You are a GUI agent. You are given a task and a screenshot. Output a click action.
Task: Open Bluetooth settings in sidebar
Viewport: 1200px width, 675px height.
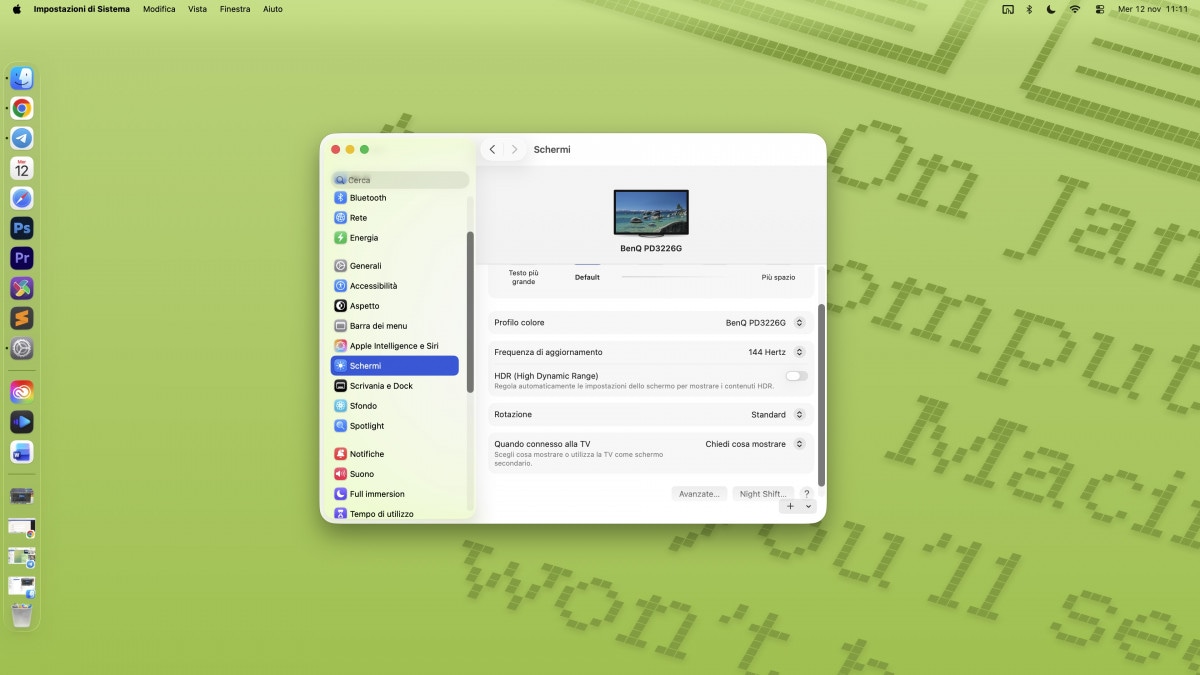tap(368, 198)
